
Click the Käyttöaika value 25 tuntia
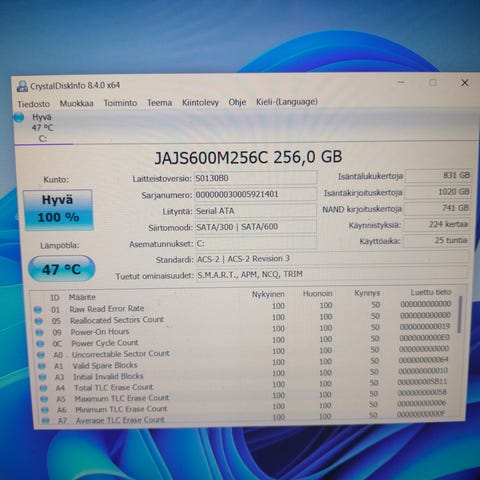436,240
